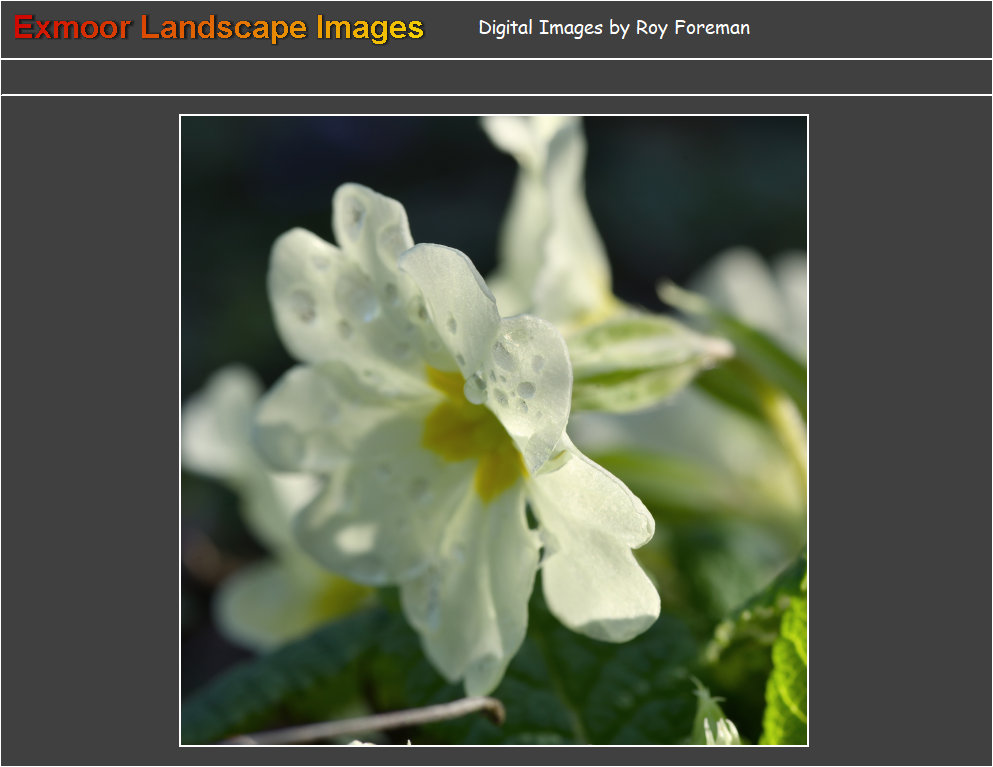Click the "Exmoor Landscape Images" site title

(x=219, y=28)
